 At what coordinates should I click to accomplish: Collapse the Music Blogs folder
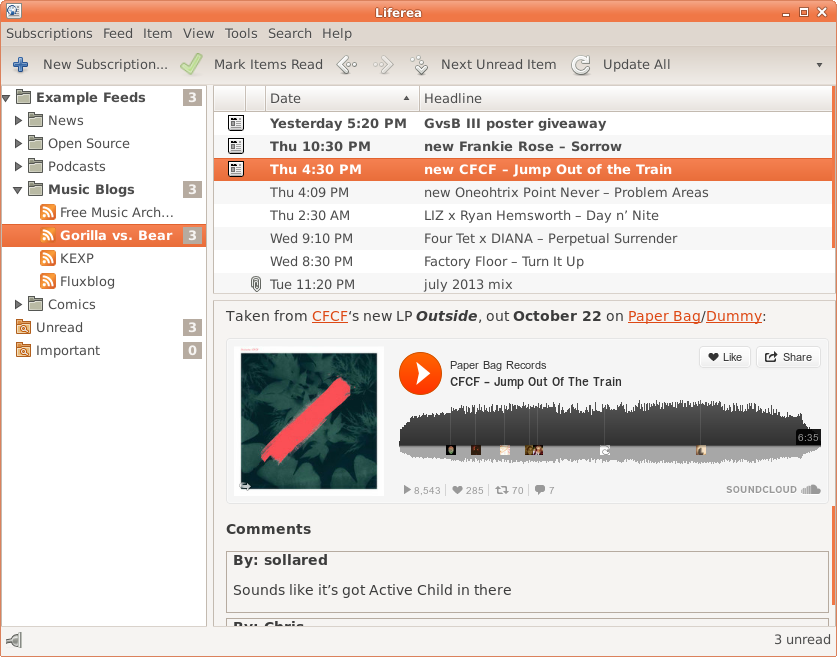click(x=19, y=189)
